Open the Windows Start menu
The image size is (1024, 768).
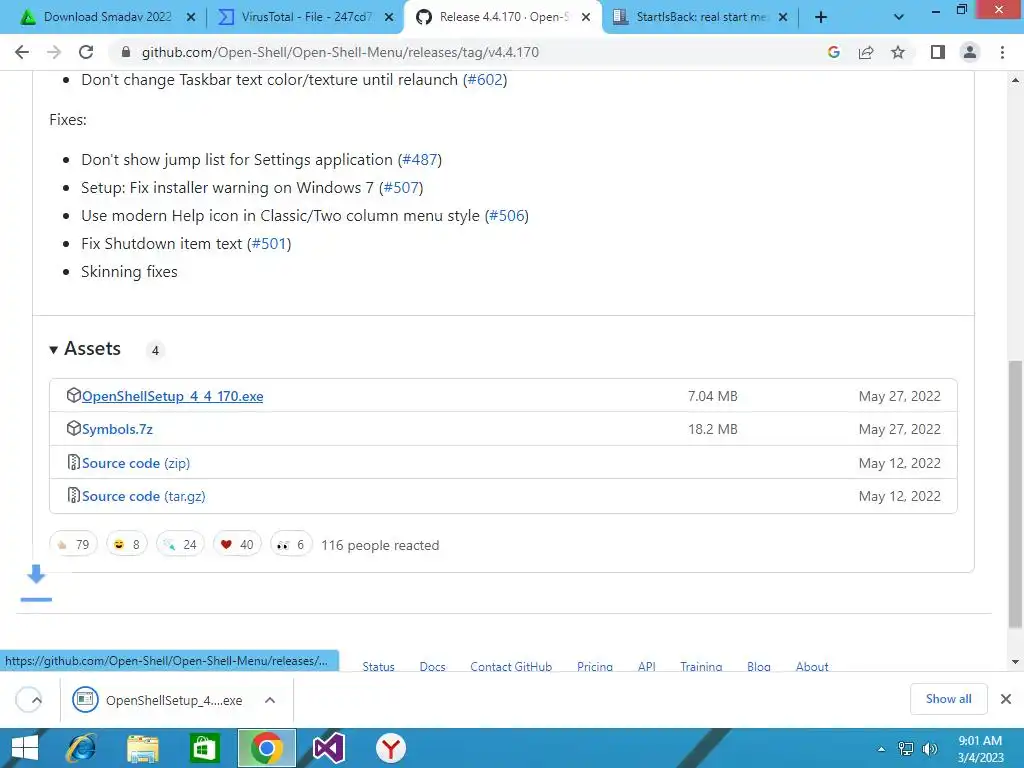pos(25,748)
